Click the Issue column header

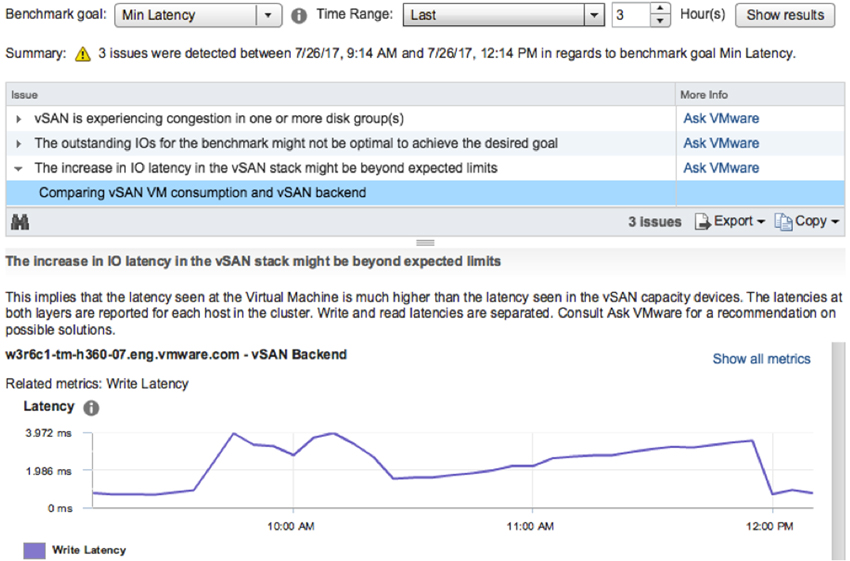click(340, 95)
